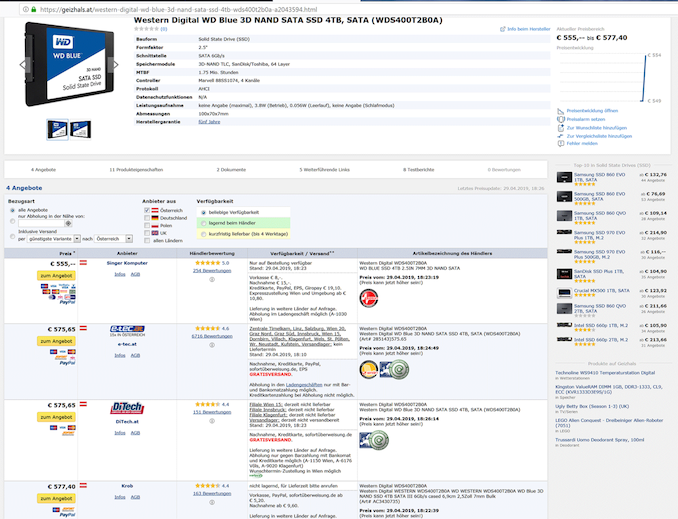Open the 'nach Österreich' shipping country dropdown

112,239
